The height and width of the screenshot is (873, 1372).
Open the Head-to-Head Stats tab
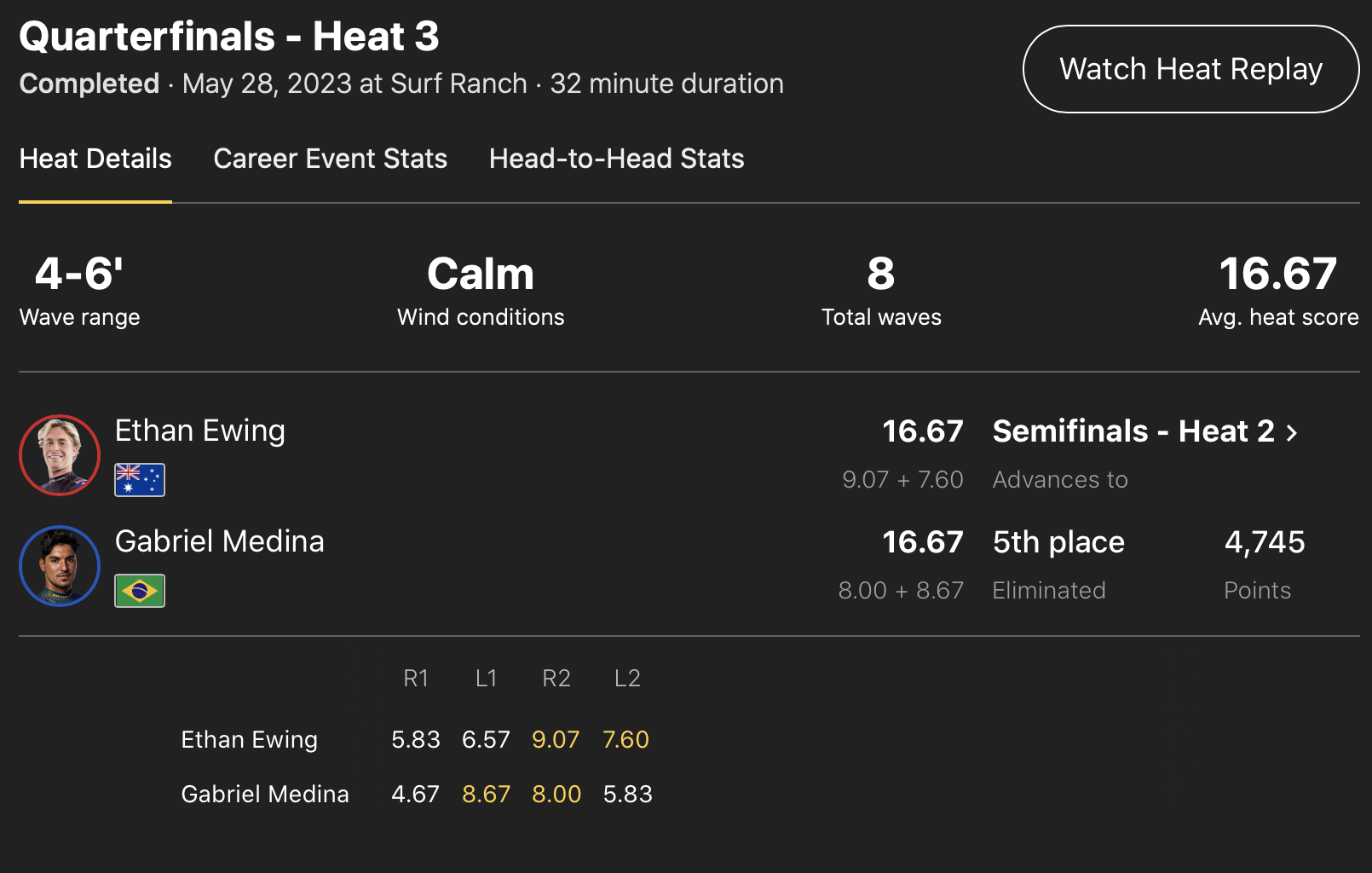(616, 159)
